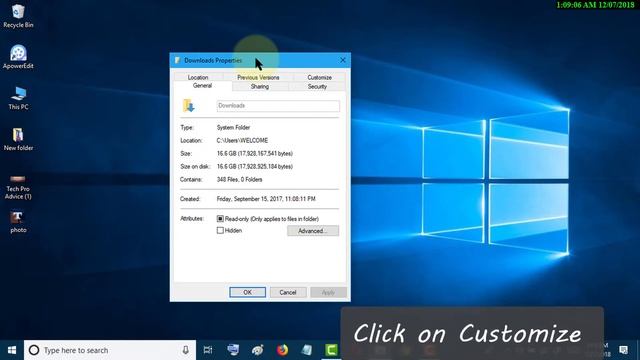Click the Downloads folder name field

[278, 106]
